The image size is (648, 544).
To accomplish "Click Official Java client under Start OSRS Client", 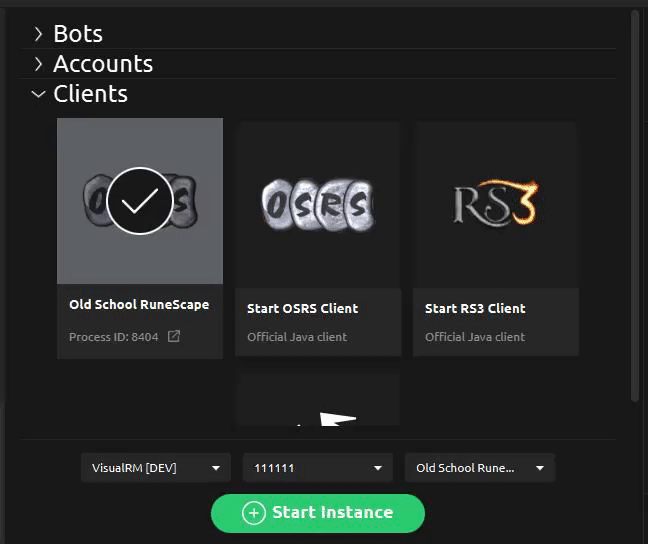I will pyautogui.click(x=297, y=337).
